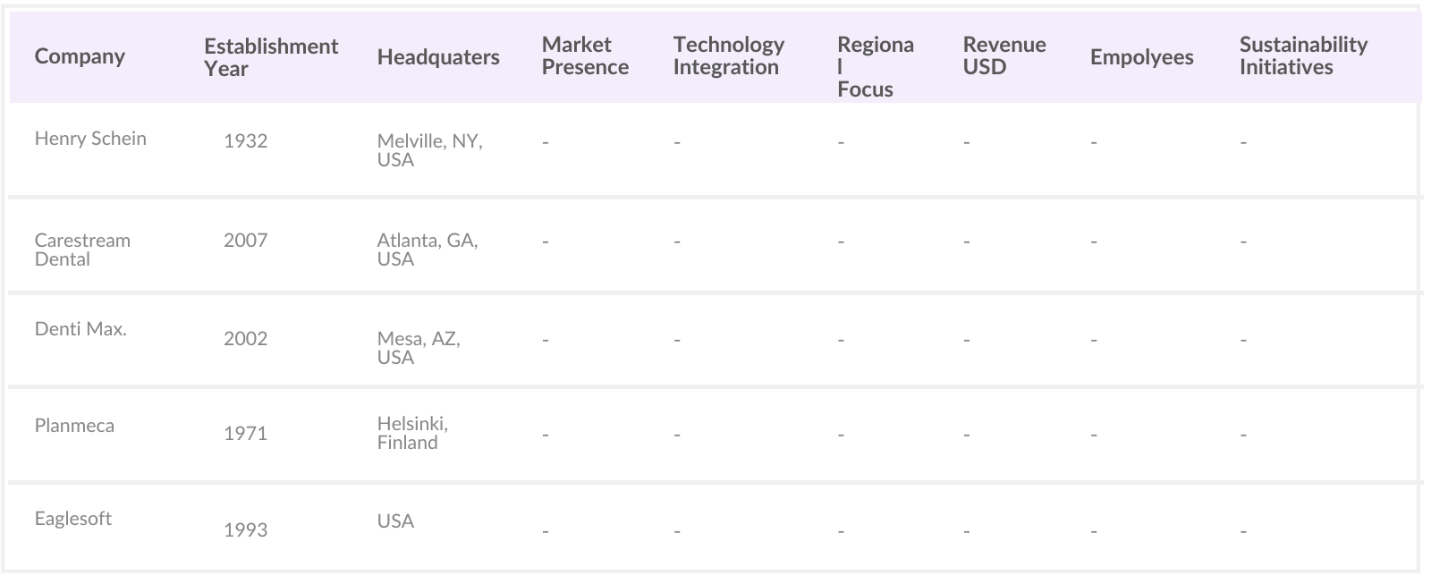The image size is (1431, 584).
Task: Click the Establishment Year column header
Action: (x=271, y=58)
